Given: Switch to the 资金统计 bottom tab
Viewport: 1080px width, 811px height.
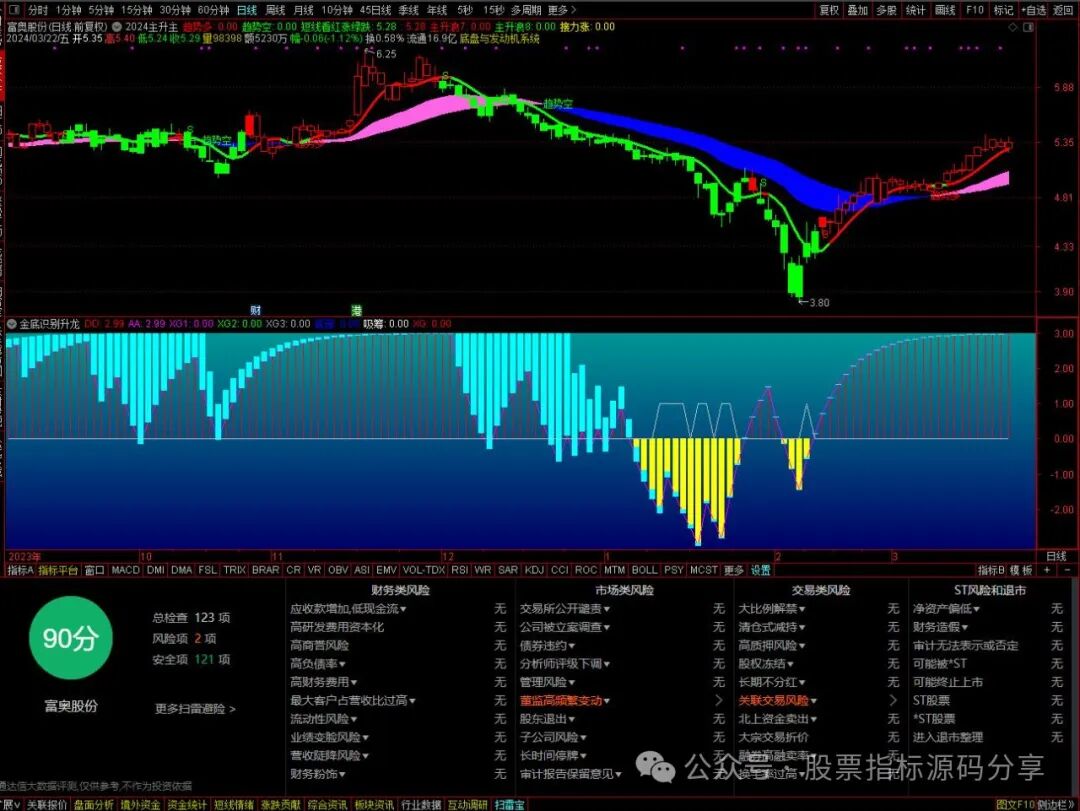Looking at the screenshot, I should (x=187, y=805).
